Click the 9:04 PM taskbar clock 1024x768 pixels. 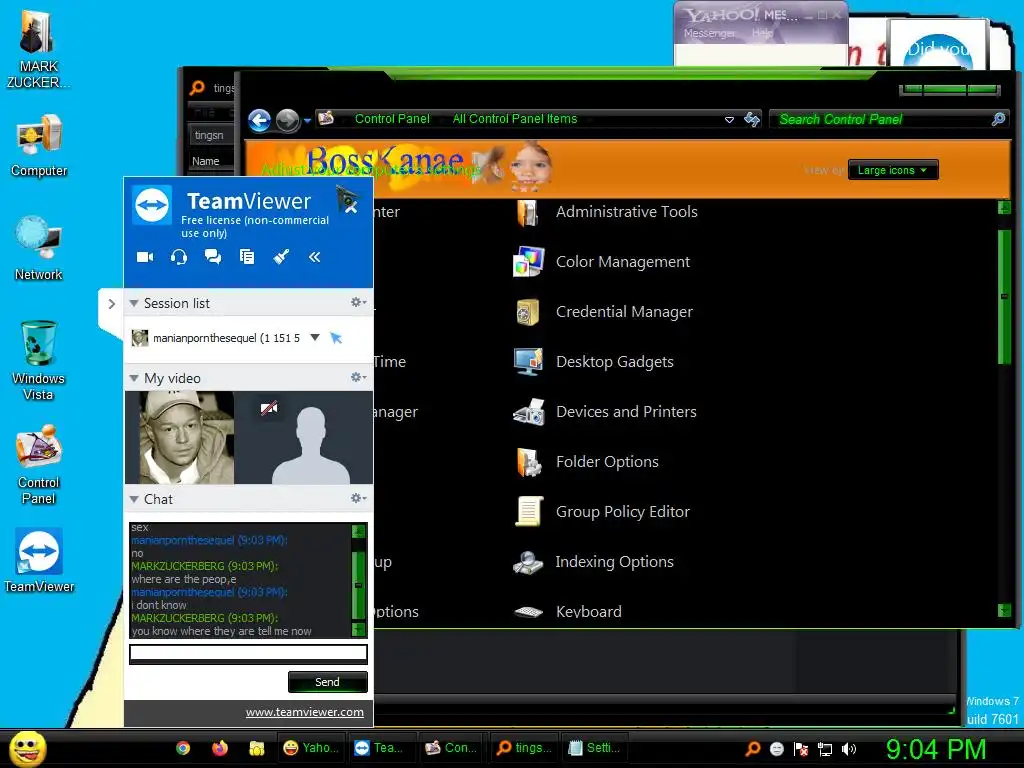(x=935, y=749)
